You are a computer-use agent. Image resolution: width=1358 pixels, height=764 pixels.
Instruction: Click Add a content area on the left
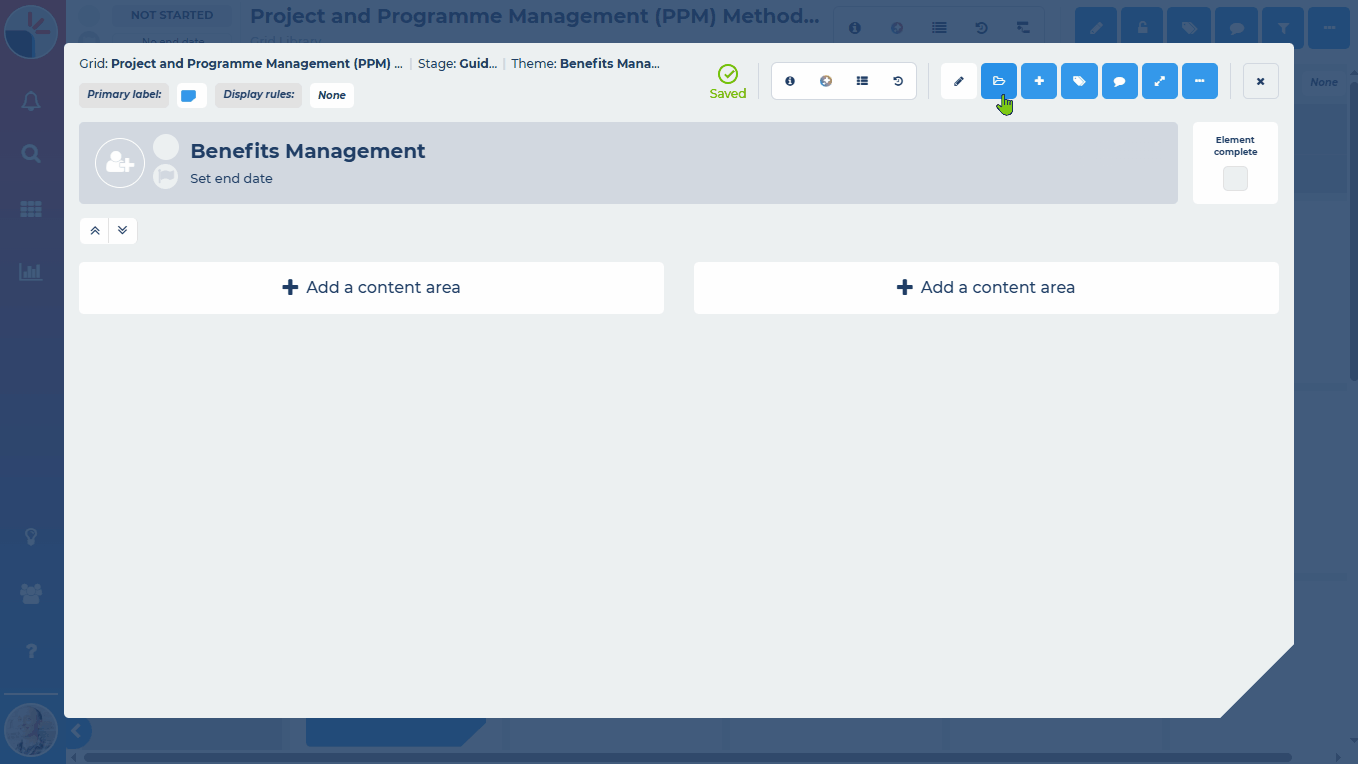coord(371,287)
